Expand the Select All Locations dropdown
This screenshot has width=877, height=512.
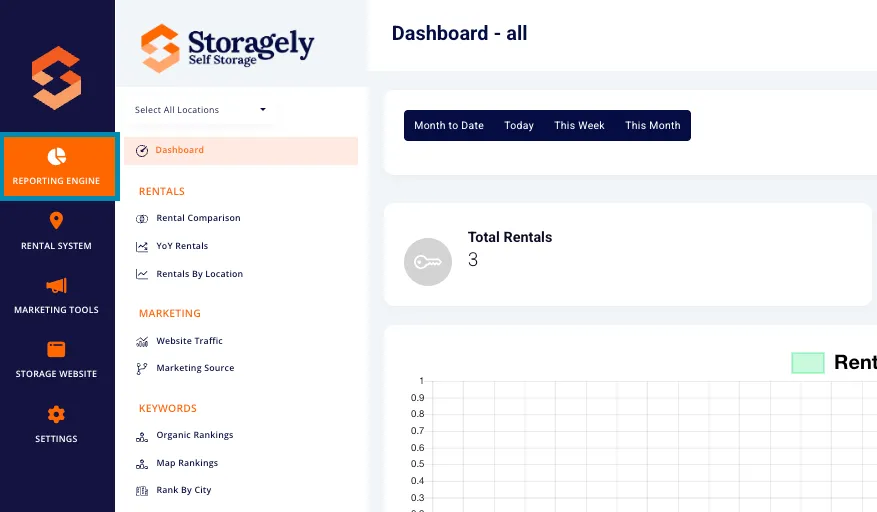[200, 110]
